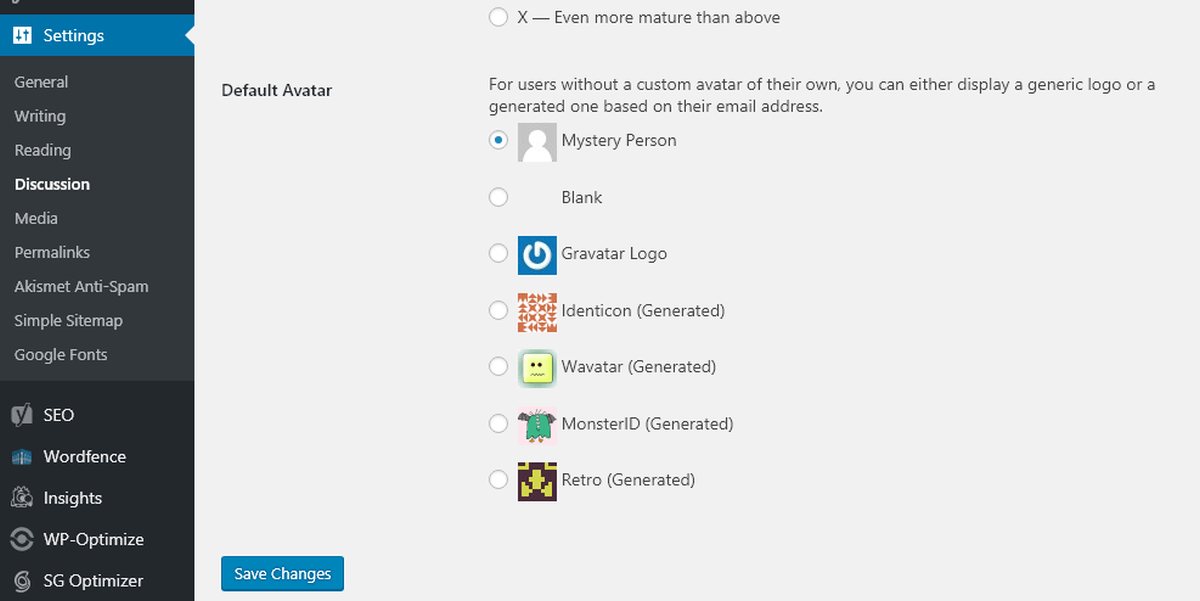Select the X rating radio button

pos(498,17)
